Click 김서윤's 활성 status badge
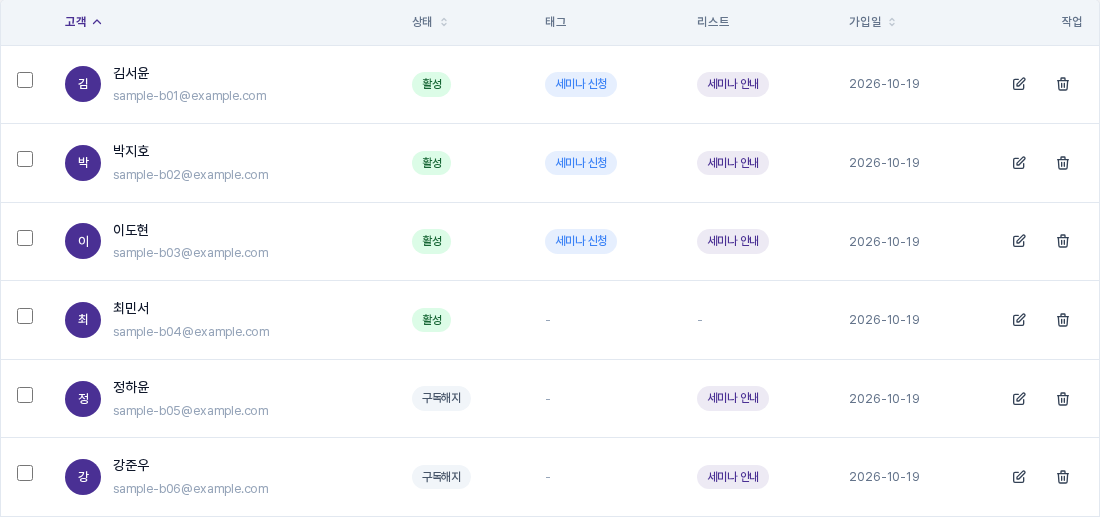 (431, 84)
